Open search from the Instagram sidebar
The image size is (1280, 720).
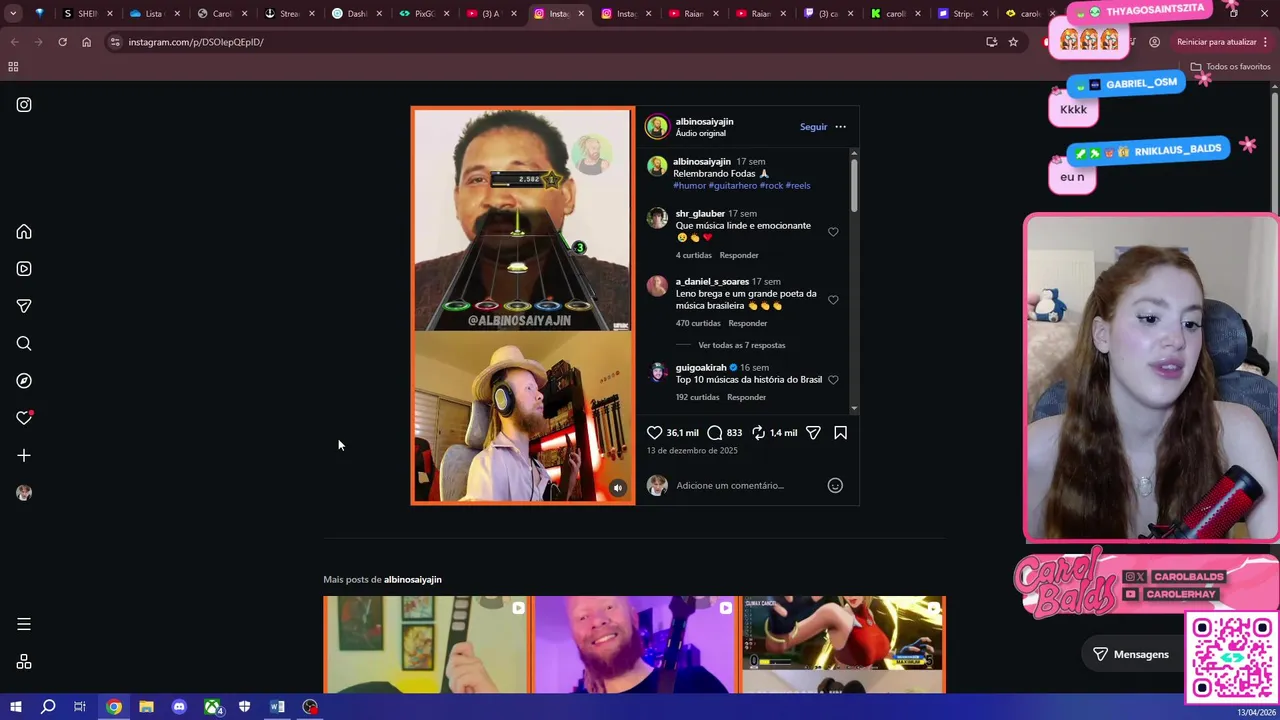(x=24, y=344)
